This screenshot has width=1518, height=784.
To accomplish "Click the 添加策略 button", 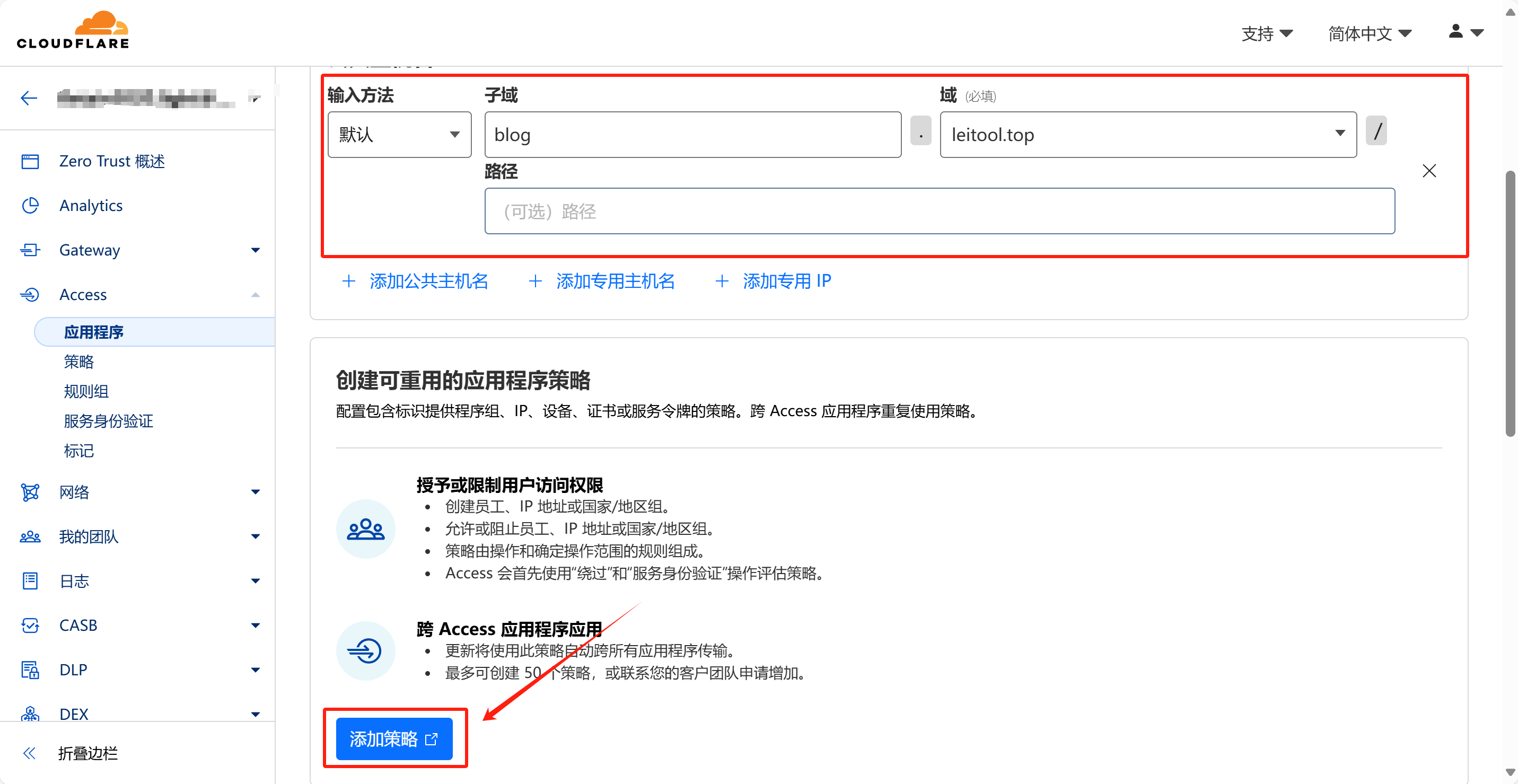I will point(394,738).
